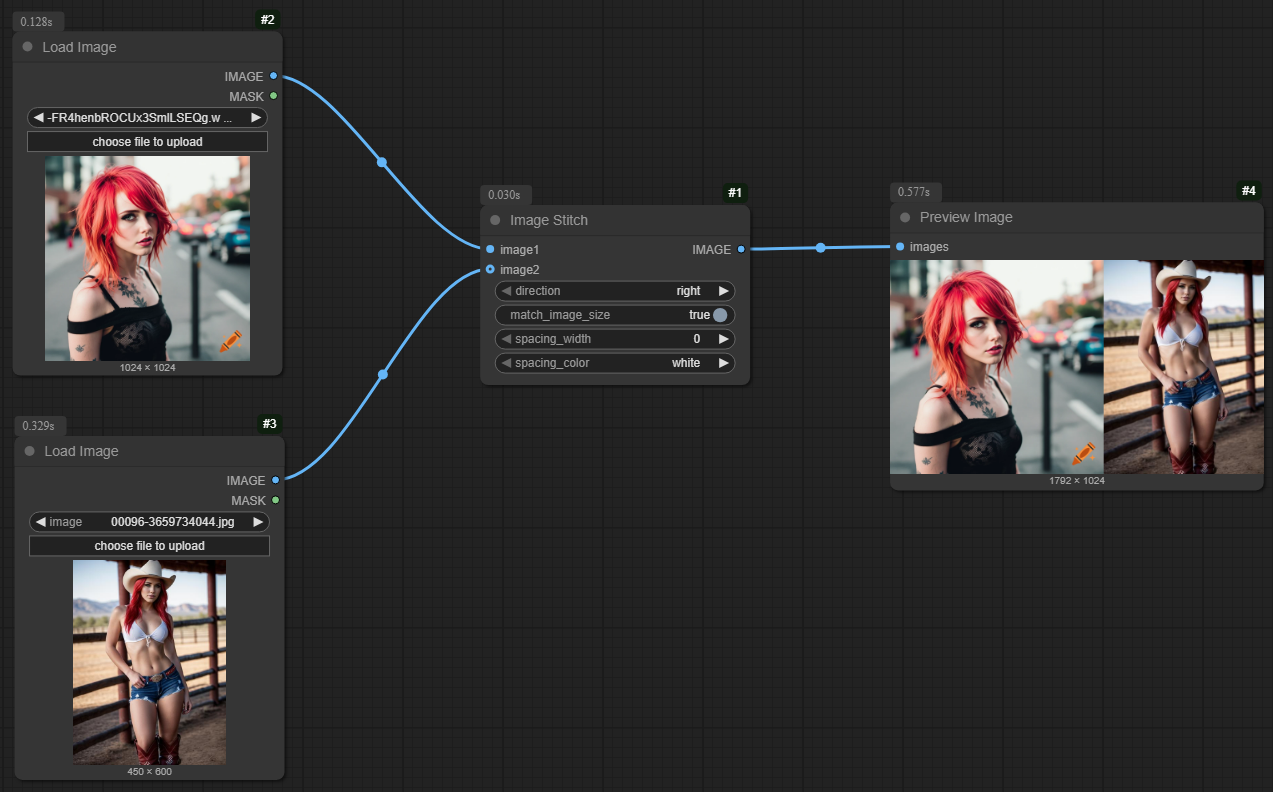Click the 1792 × 1024 size label

tap(1076, 481)
